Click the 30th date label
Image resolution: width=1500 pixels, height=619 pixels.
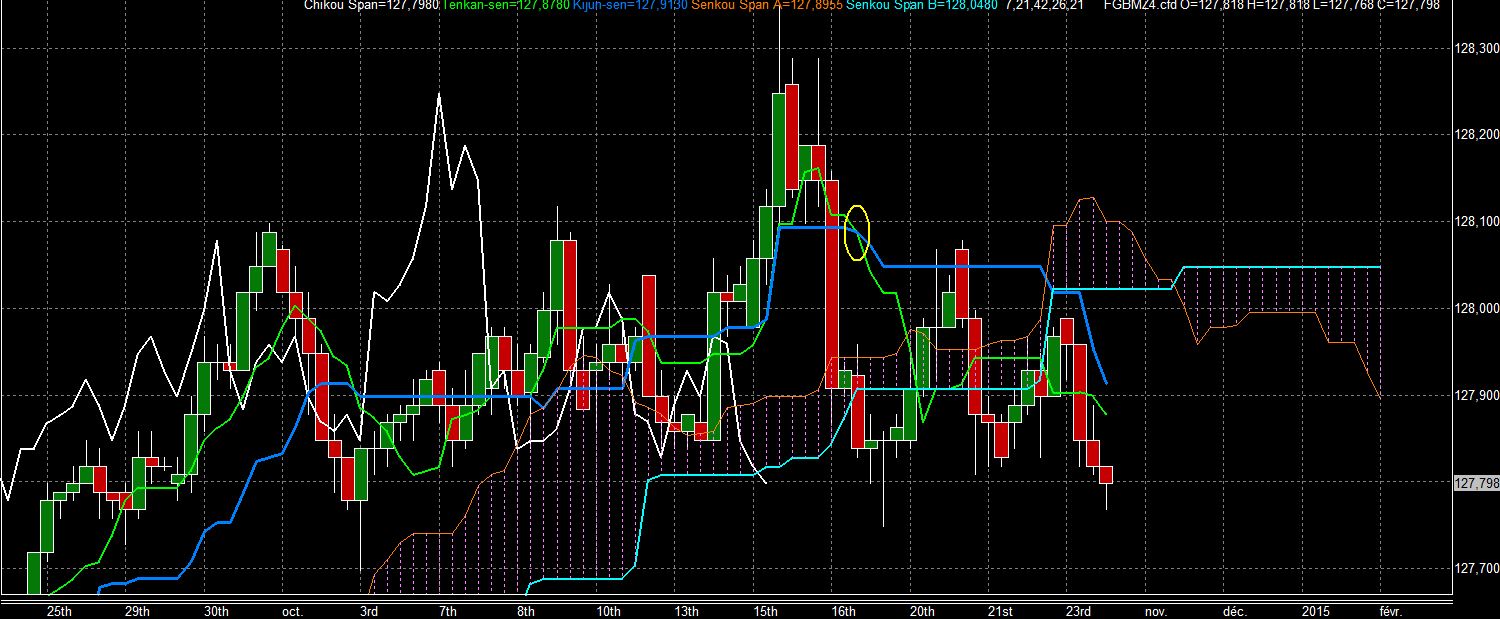pos(216,610)
